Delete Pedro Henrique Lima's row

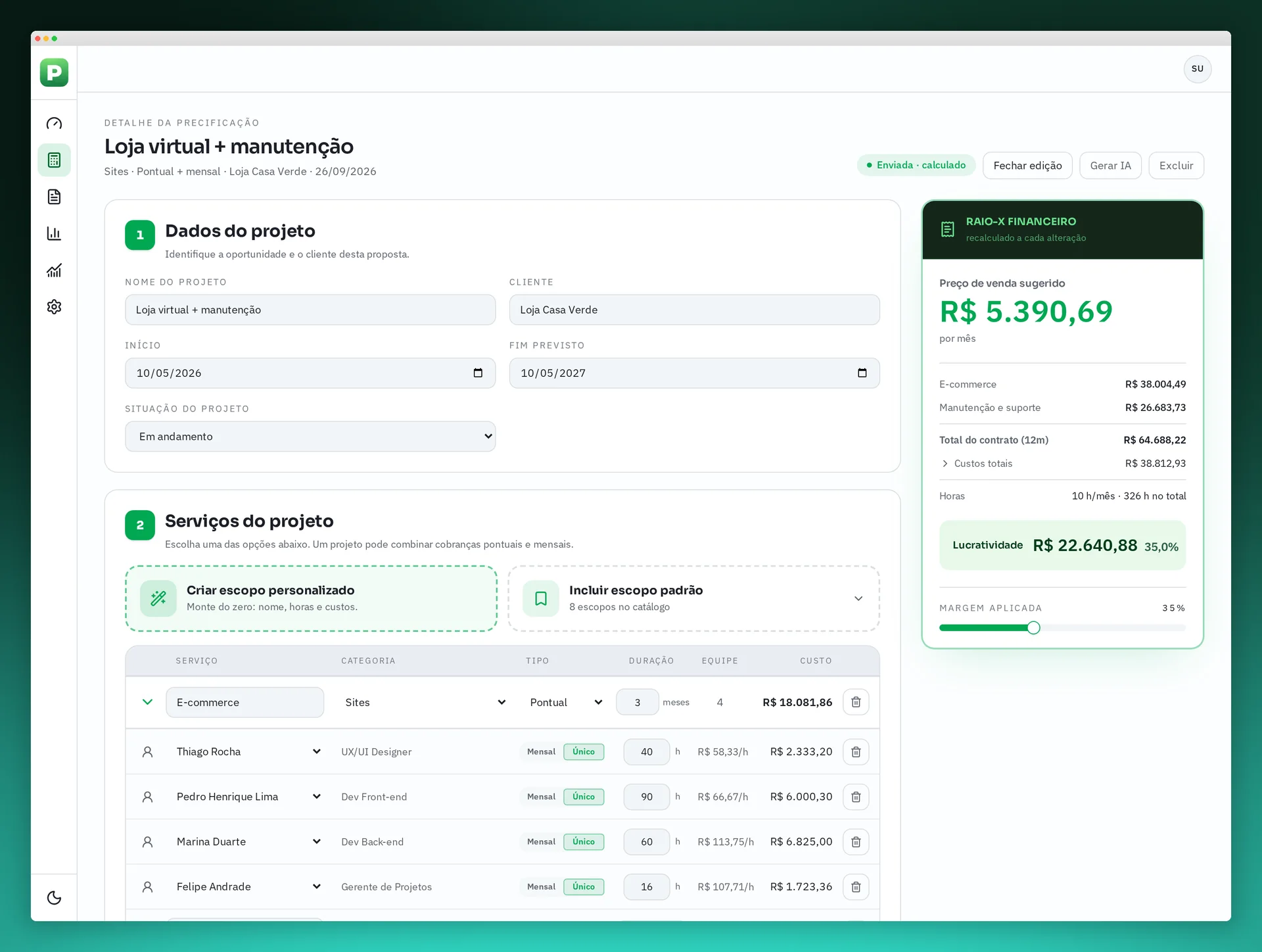[x=856, y=797]
